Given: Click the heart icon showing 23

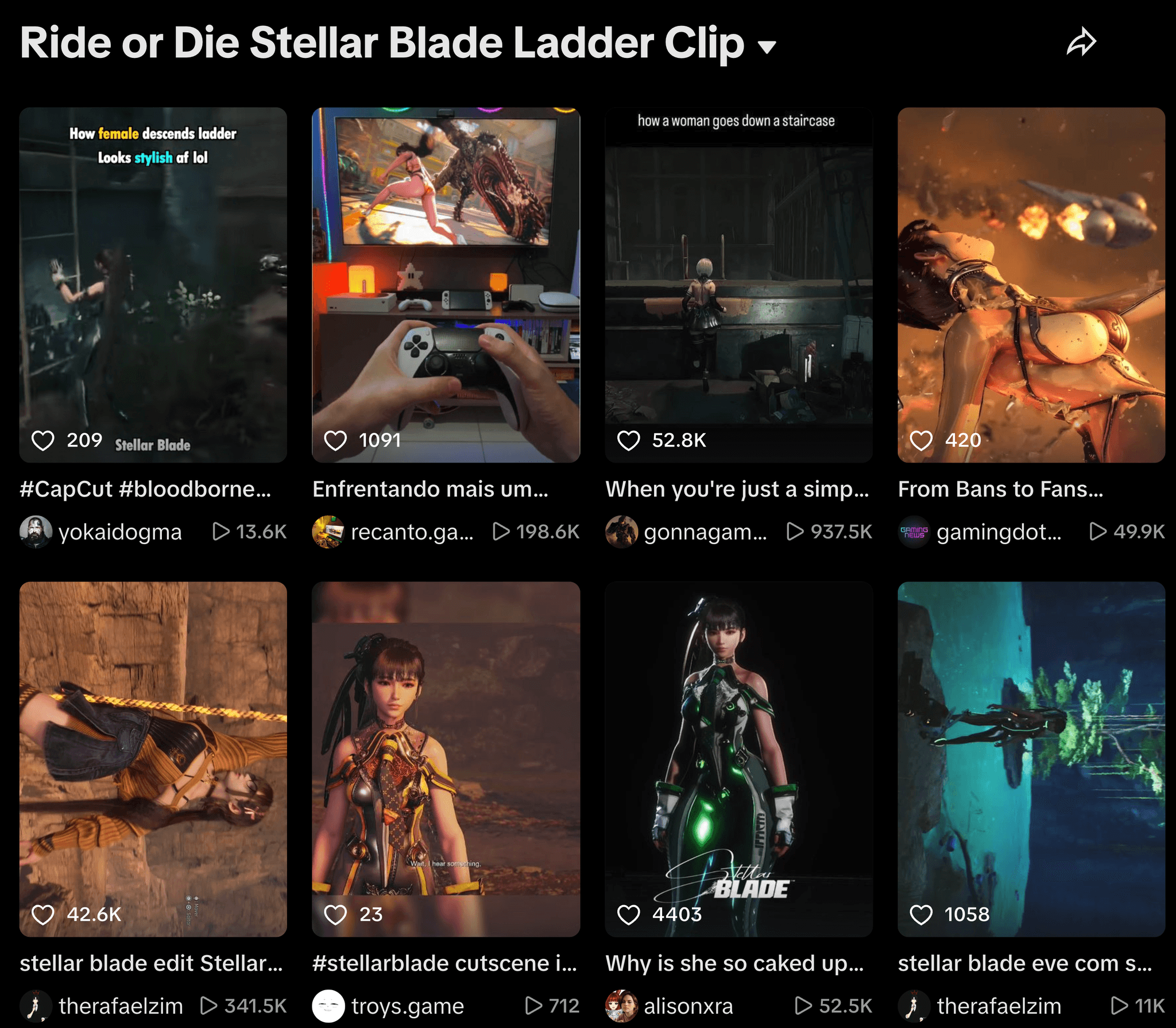Looking at the screenshot, I should click(x=335, y=914).
